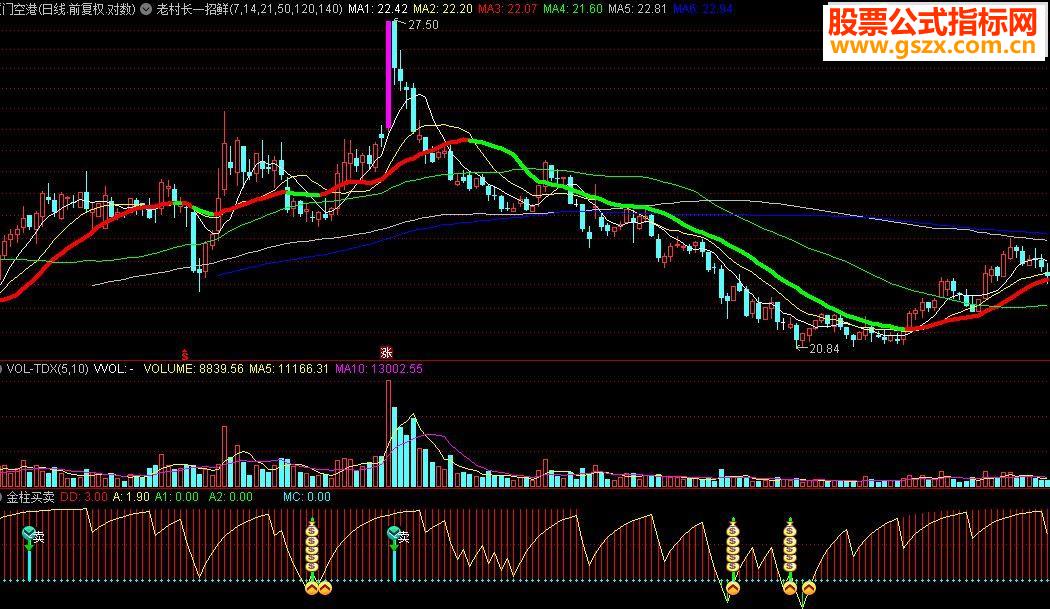
Task: Click the green MA4: 21.60 value
Action: (x=573, y=9)
